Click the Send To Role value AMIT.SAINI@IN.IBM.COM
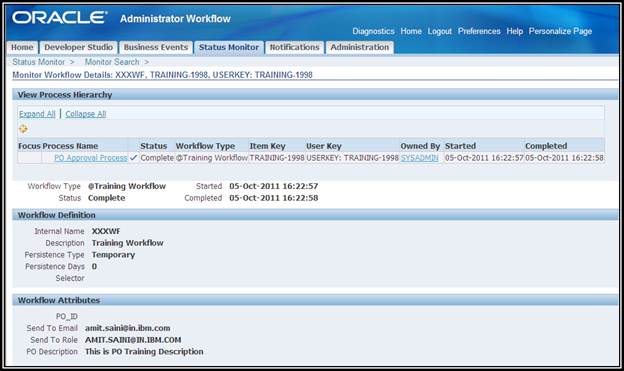 pyautogui.click(x=133, y=340)
